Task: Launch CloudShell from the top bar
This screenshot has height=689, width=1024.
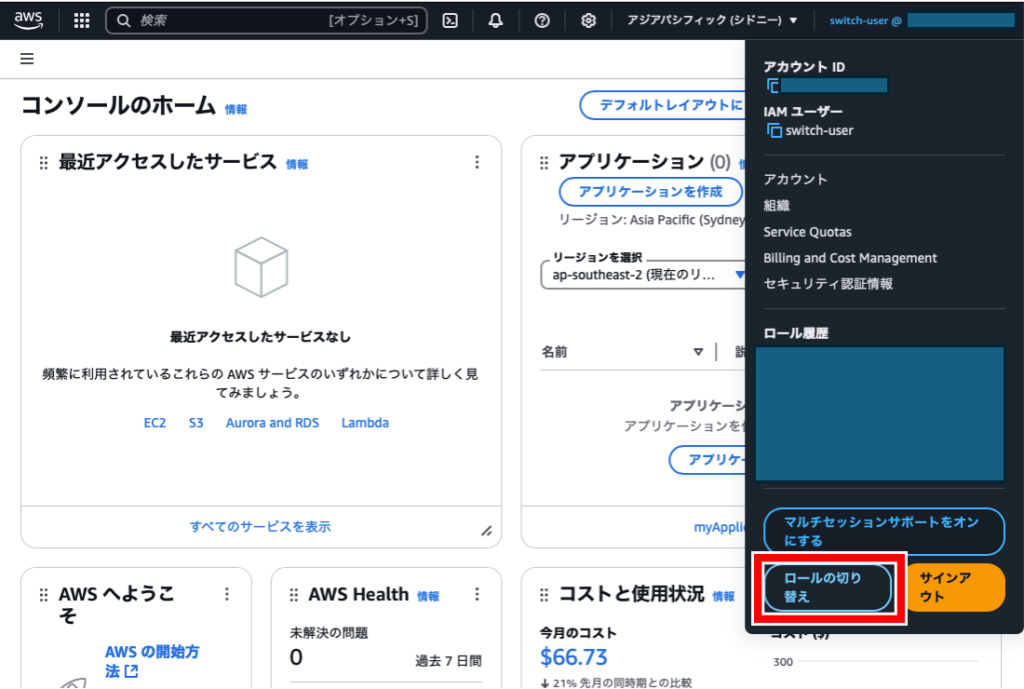Action: click(x=450, y=21)
